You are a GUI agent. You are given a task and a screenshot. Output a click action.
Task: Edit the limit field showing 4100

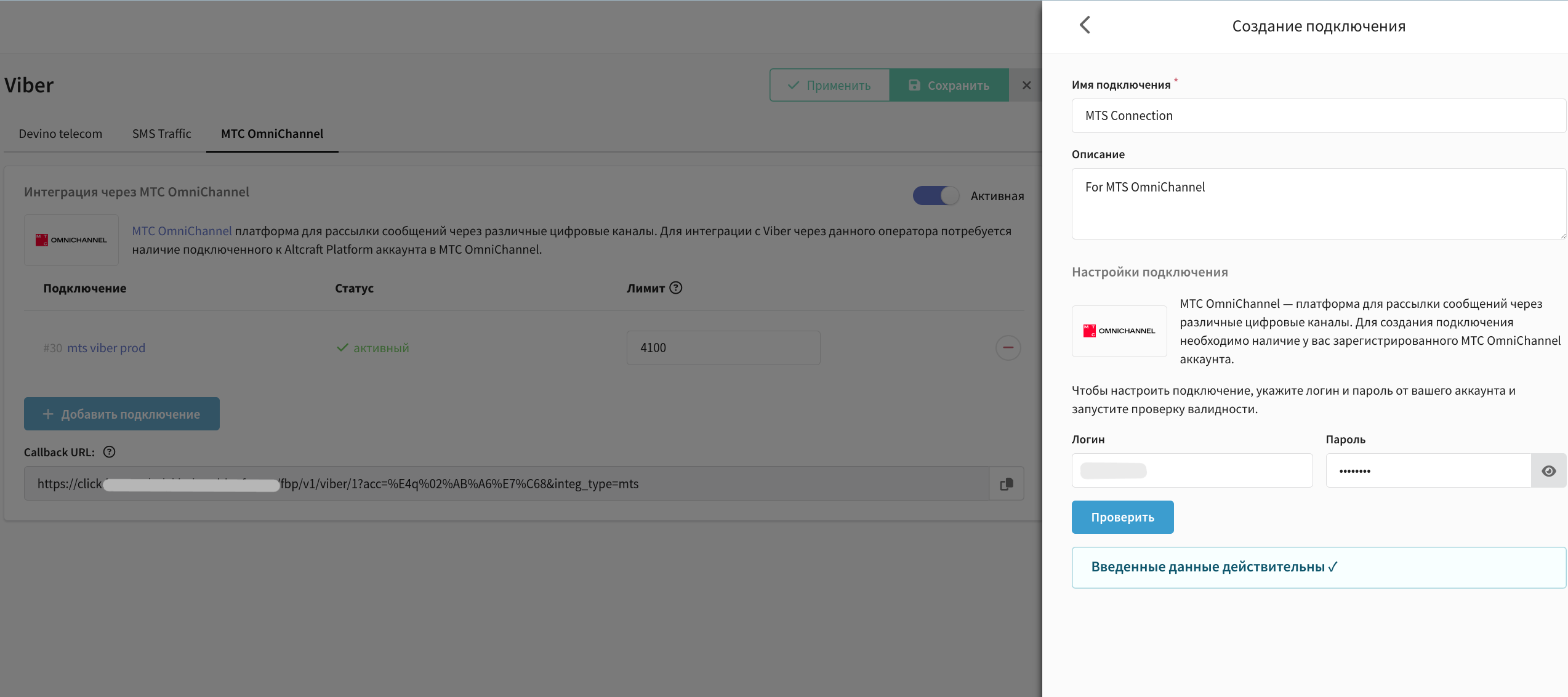point(723,348)
